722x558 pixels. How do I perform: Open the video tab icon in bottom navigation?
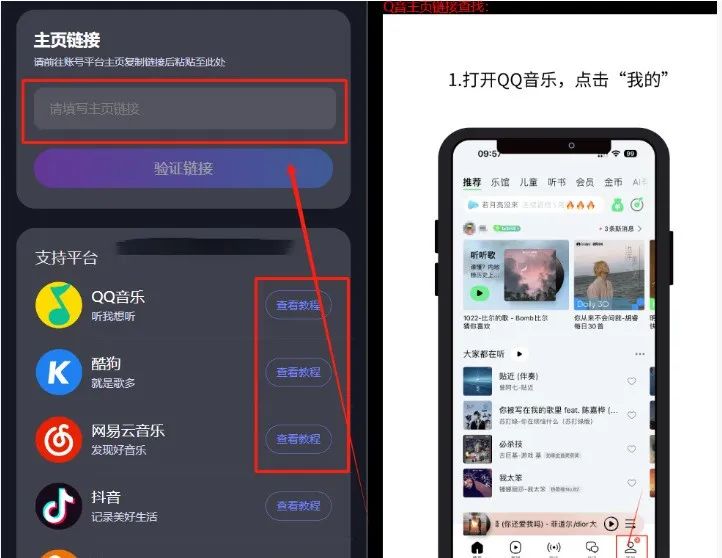click(x=515, y=548)
